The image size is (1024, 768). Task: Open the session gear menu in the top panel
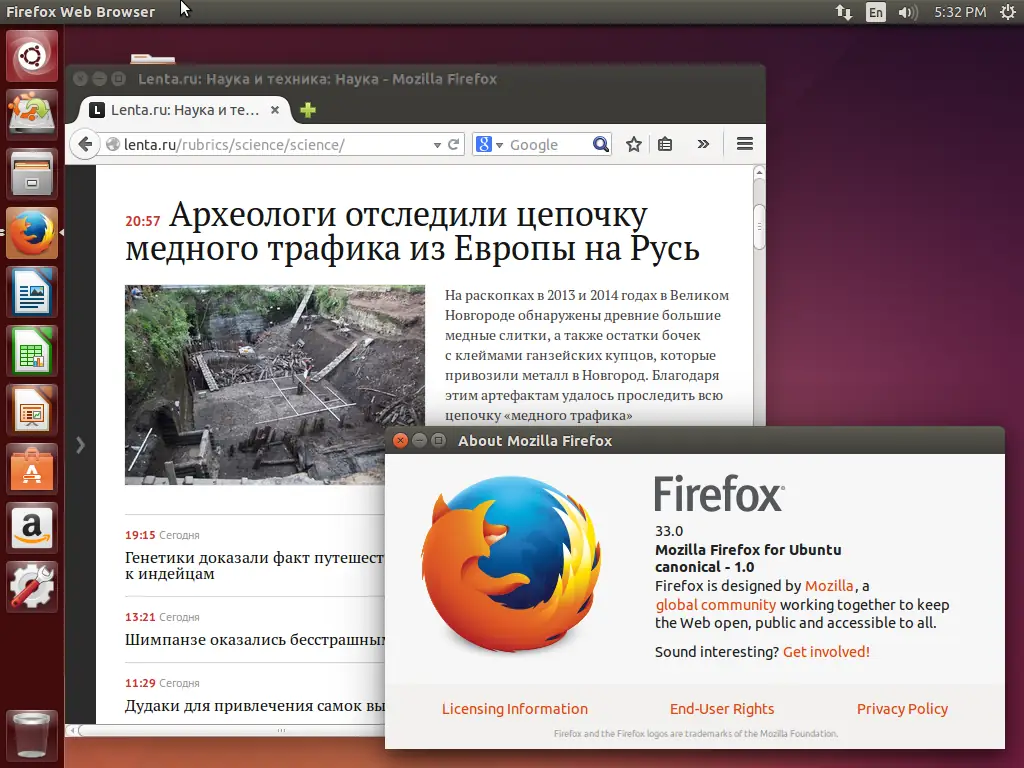point(1008,12)
